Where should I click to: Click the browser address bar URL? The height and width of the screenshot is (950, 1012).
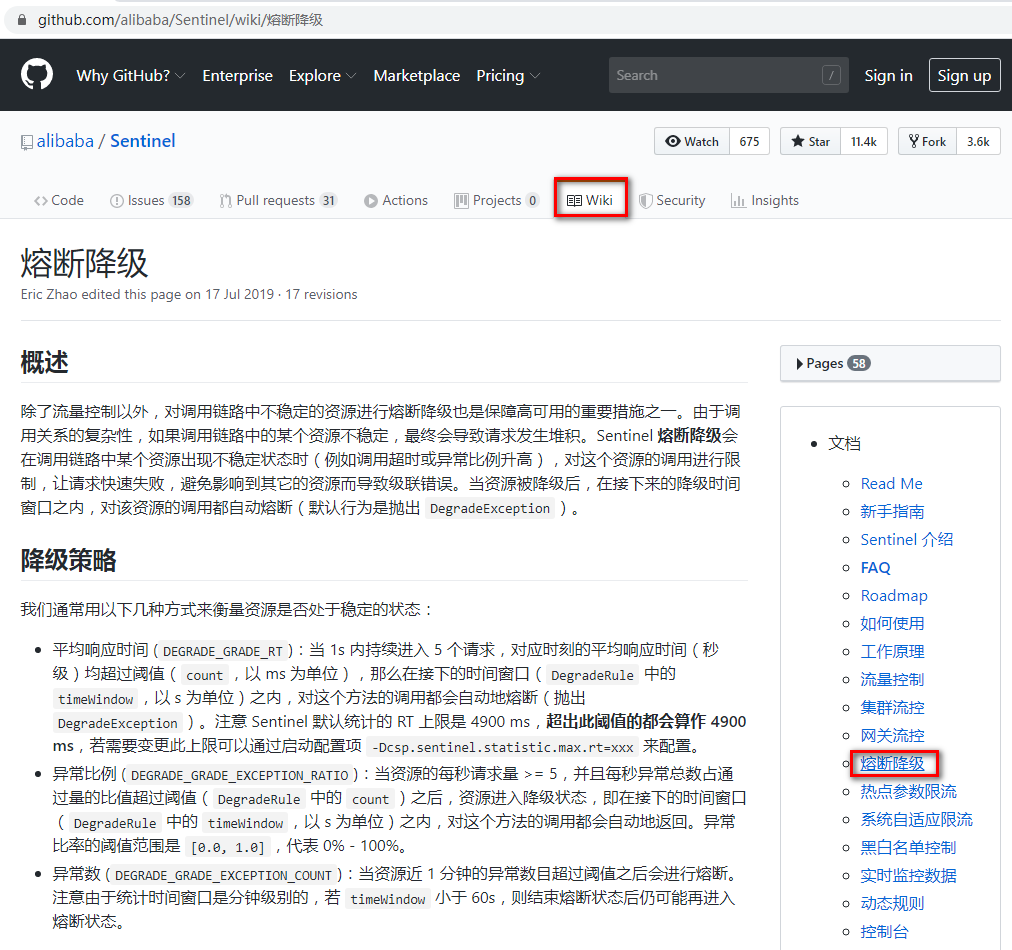point(180,20)
